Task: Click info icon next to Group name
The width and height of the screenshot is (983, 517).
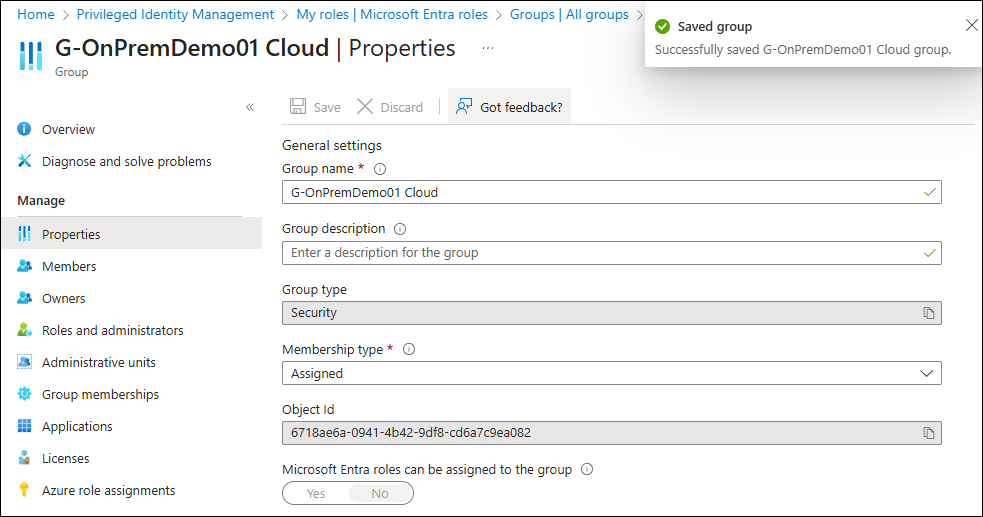Action: 380,169
